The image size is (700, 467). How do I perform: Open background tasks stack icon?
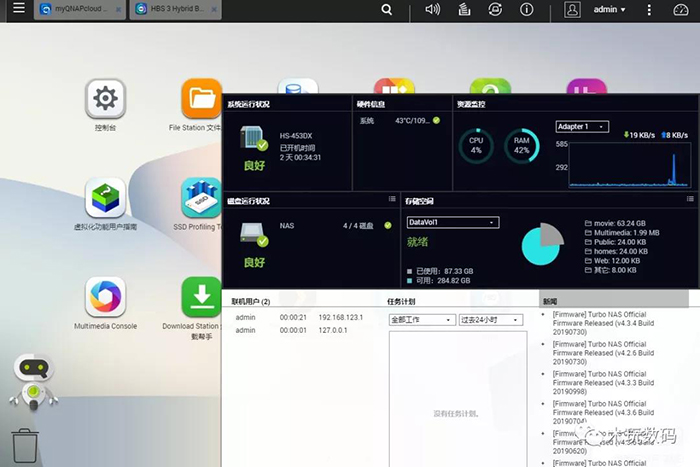(464, 9)
